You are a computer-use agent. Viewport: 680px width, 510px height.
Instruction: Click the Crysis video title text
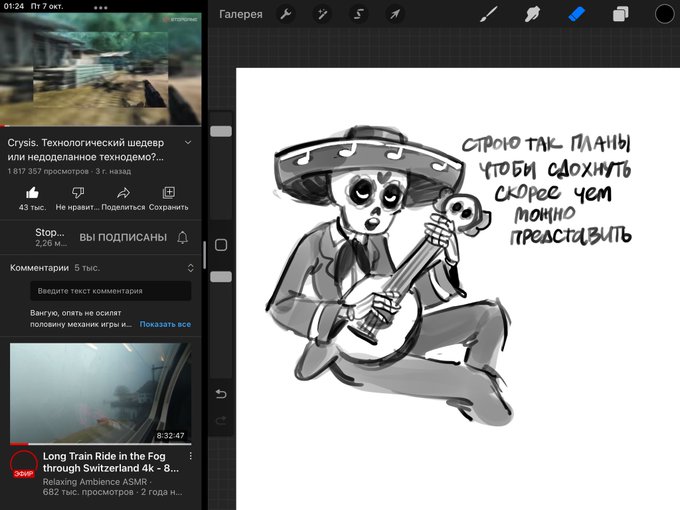(86, 150)
